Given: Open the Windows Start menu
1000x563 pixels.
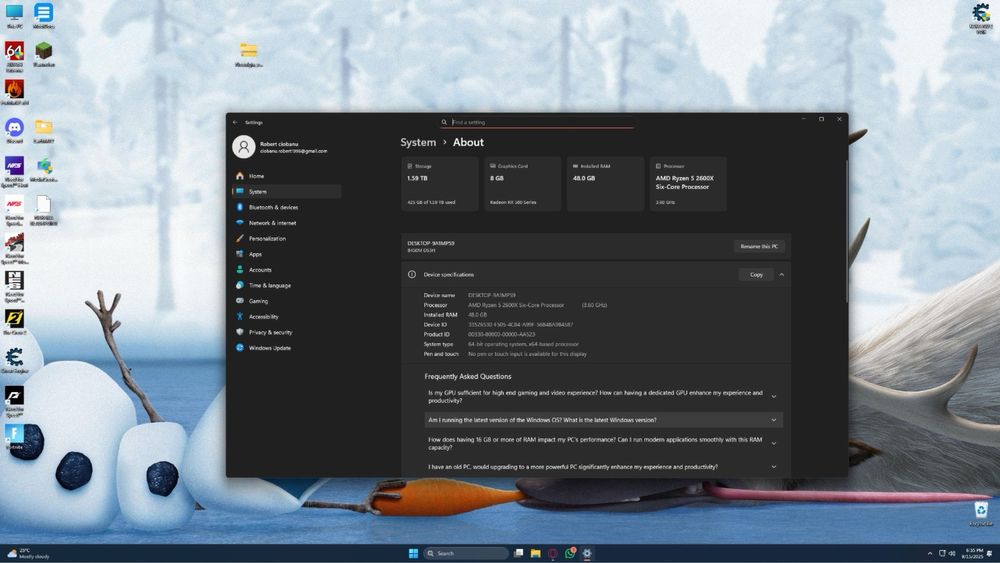Looking at the screenshot, I should click(x=413, y=553).
